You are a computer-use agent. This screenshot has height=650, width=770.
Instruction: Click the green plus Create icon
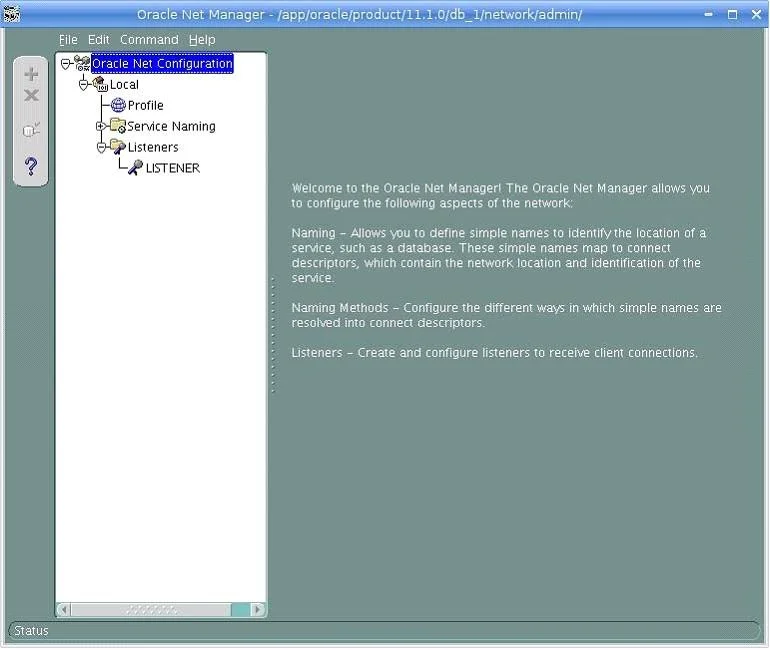pos(31,74)
